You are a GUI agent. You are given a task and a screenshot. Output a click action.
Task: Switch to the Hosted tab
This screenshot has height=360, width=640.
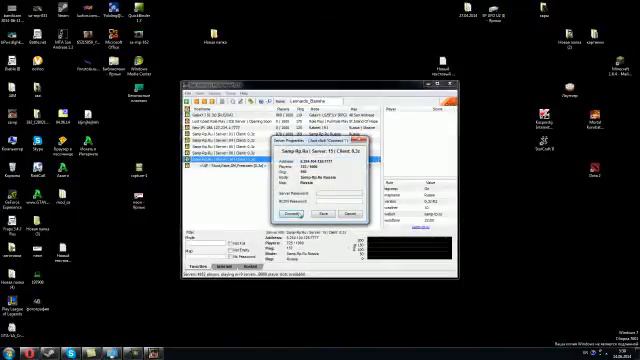point(250,267)
